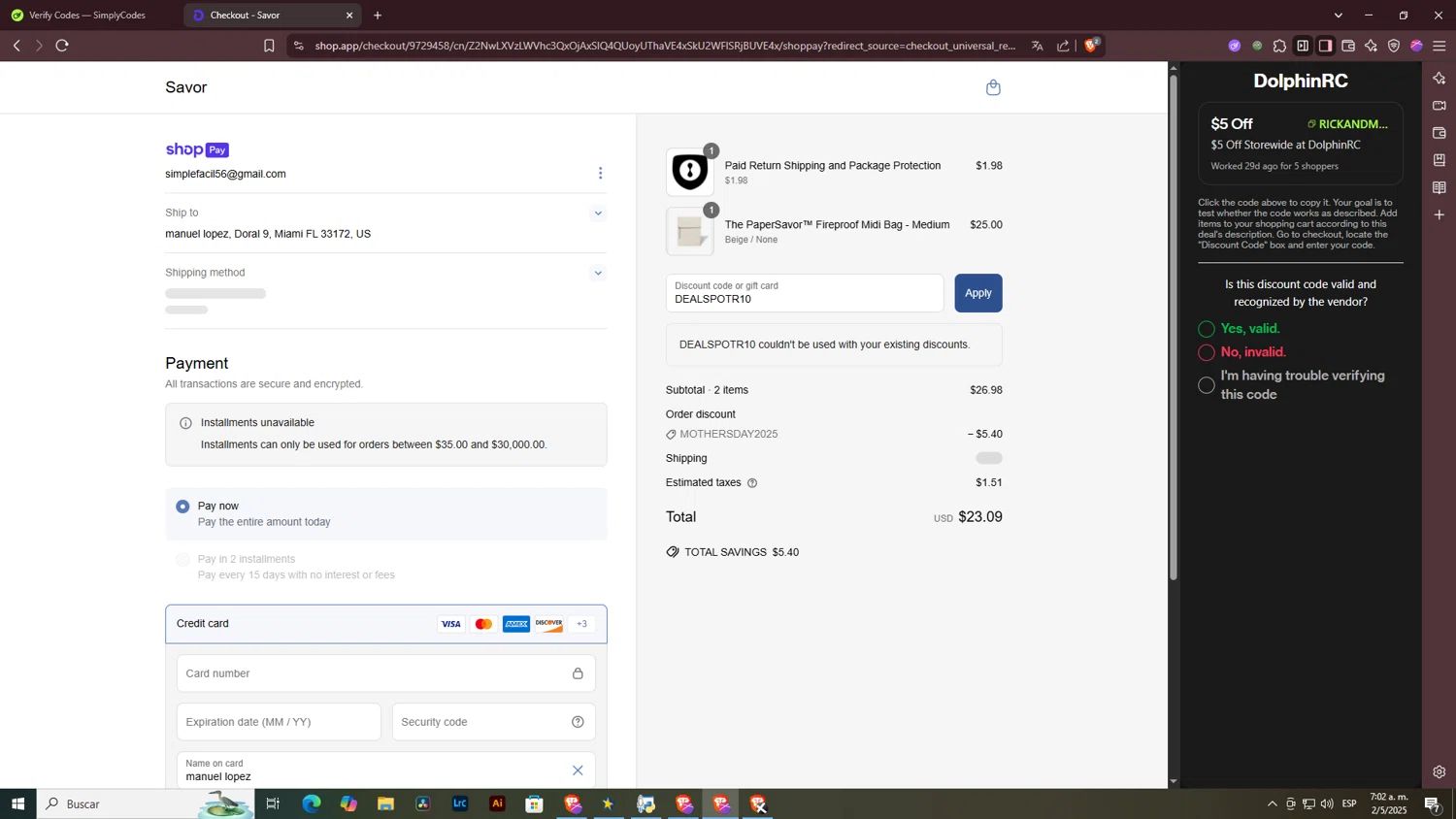Screen dimensions: 1456x819
Task: Click the purple checkmark extension icon
Action: point(1235,46)
